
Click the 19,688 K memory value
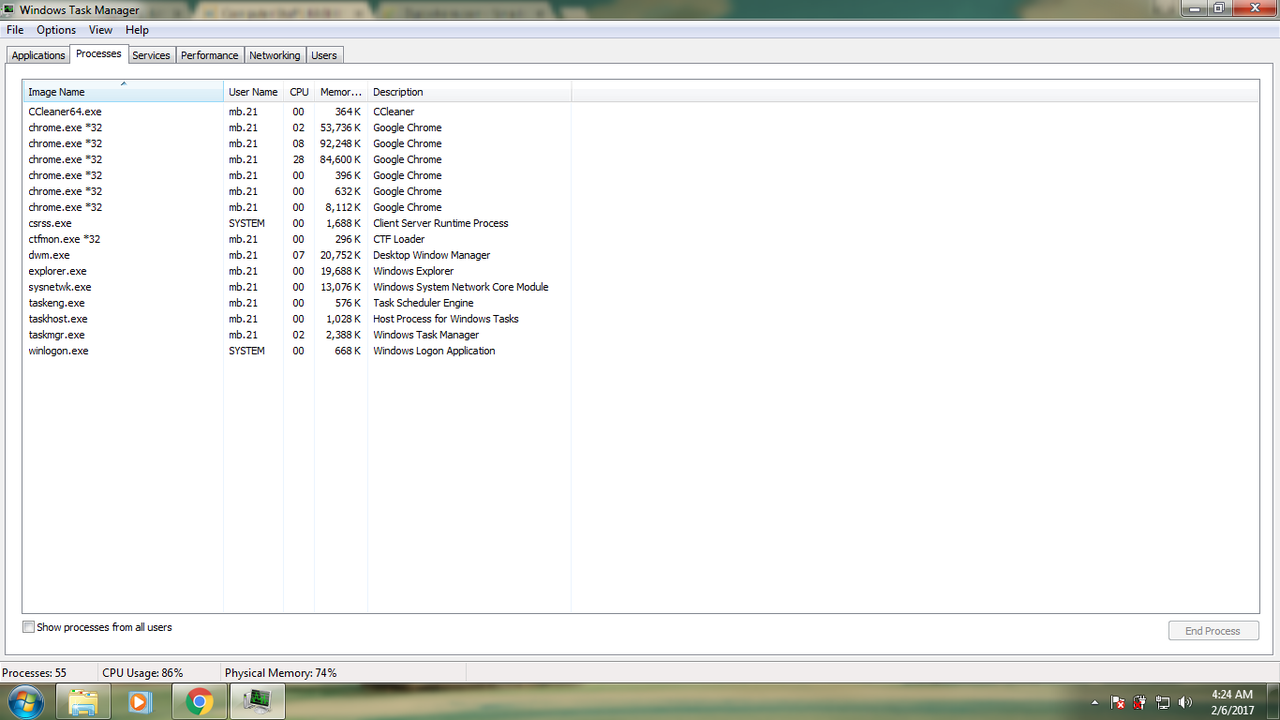pos(341,272)
